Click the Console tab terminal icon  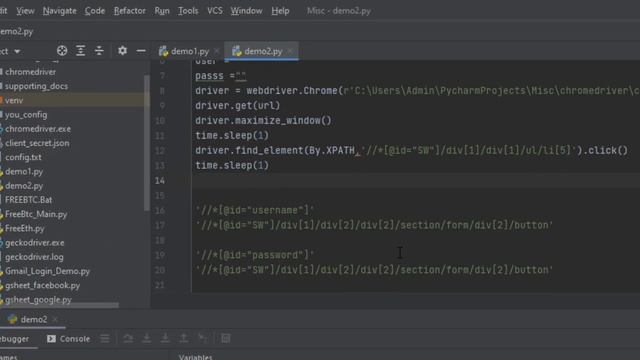[x=51, y=339]
